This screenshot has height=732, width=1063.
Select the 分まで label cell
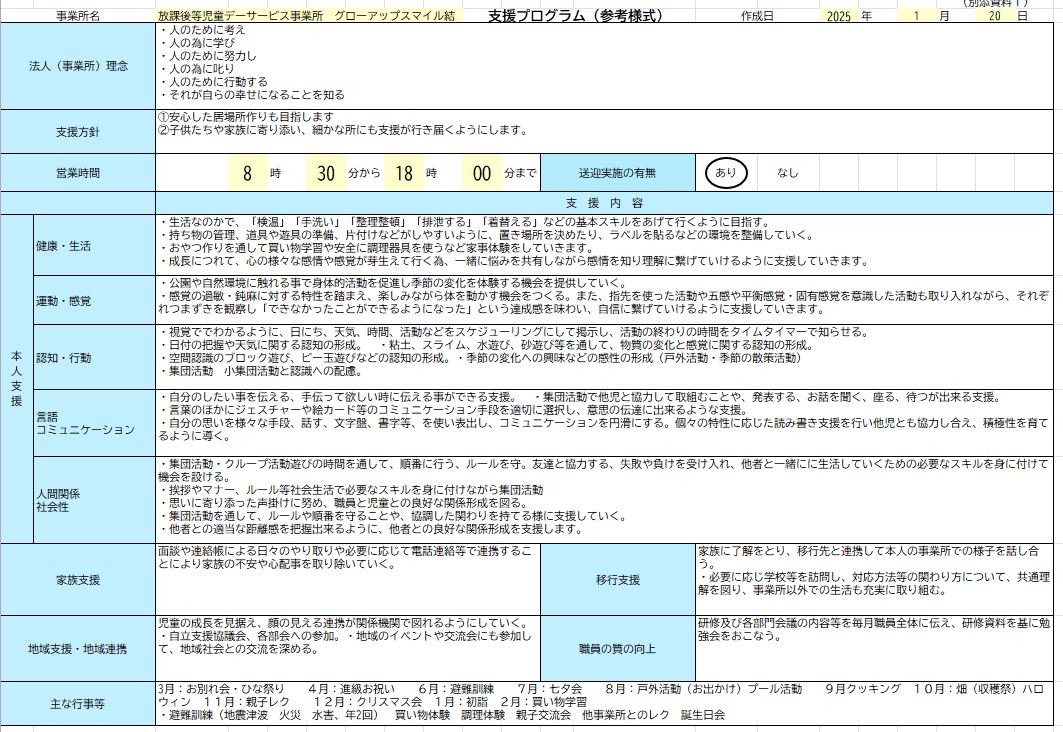click(x=521, y=174)
